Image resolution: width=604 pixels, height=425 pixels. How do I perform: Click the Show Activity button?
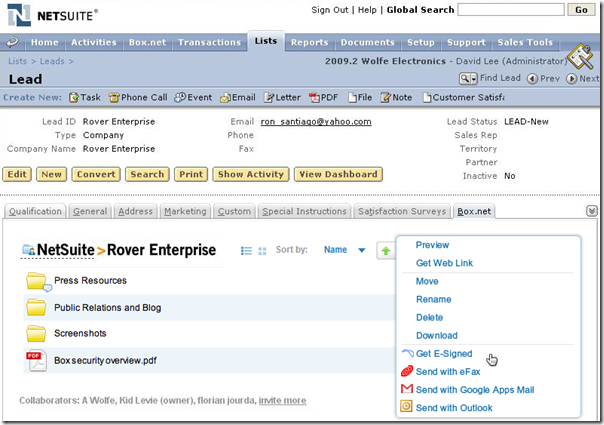click(251, 175)
